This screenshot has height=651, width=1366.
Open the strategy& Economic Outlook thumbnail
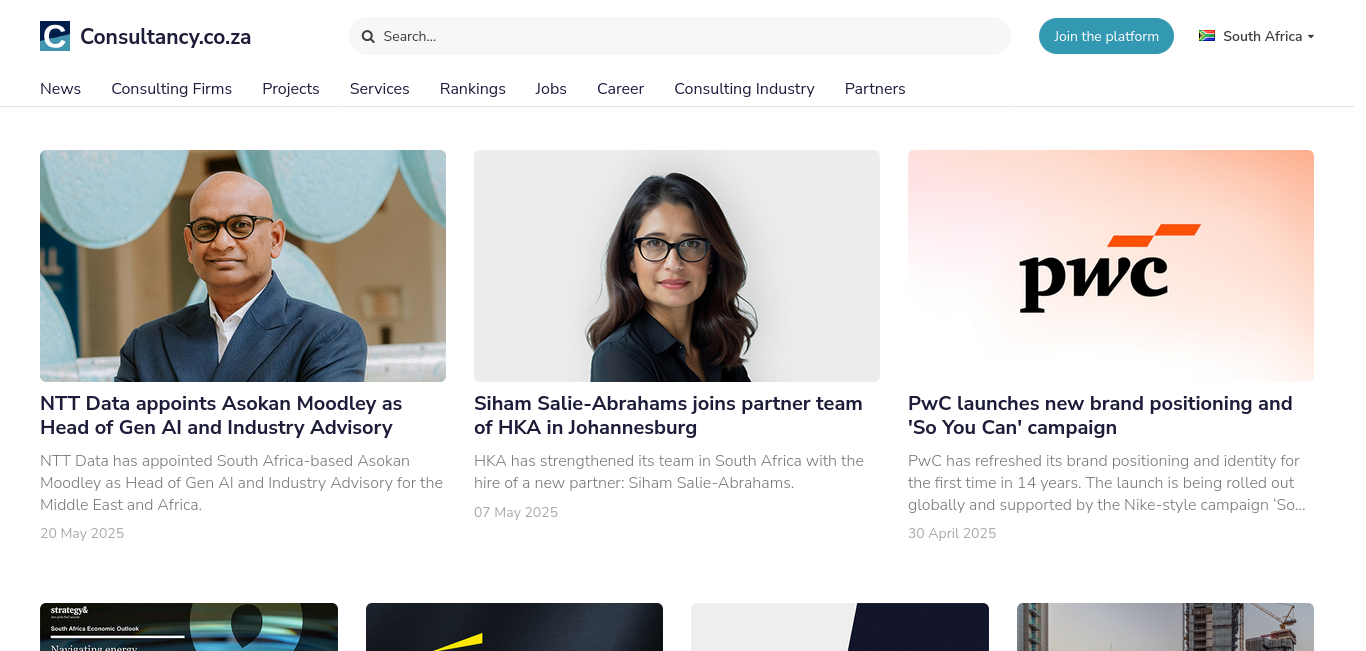(189, 627)
